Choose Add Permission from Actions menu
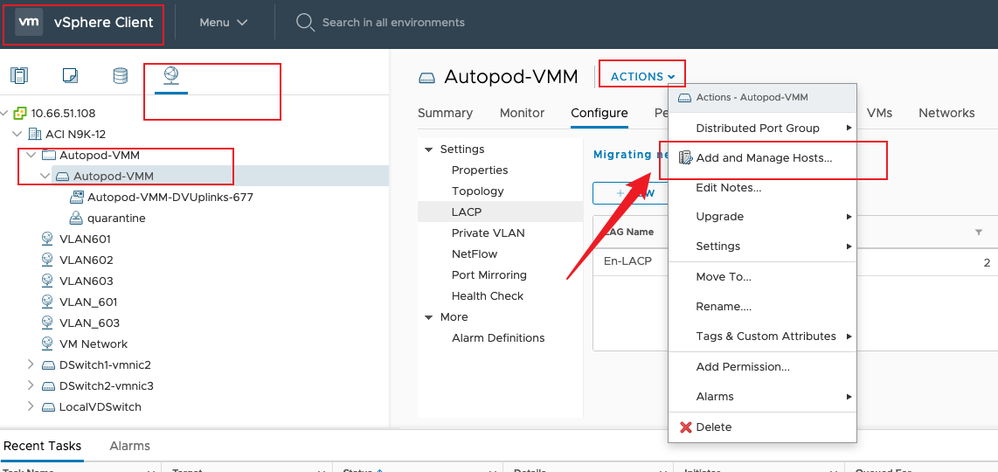Viewport: 998px width, 472px height. click(762, 367)
